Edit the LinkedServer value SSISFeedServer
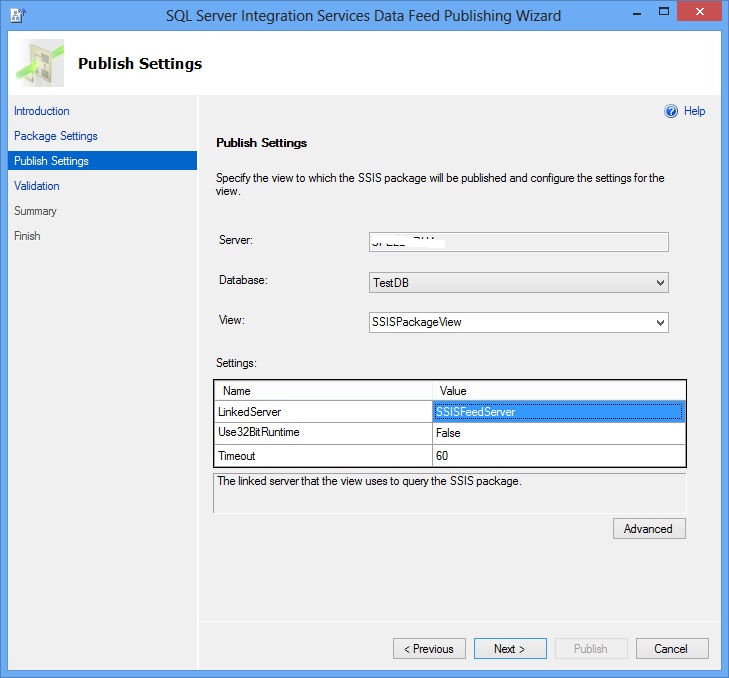Screen dimensions: 729x678 tap(558, 411)
